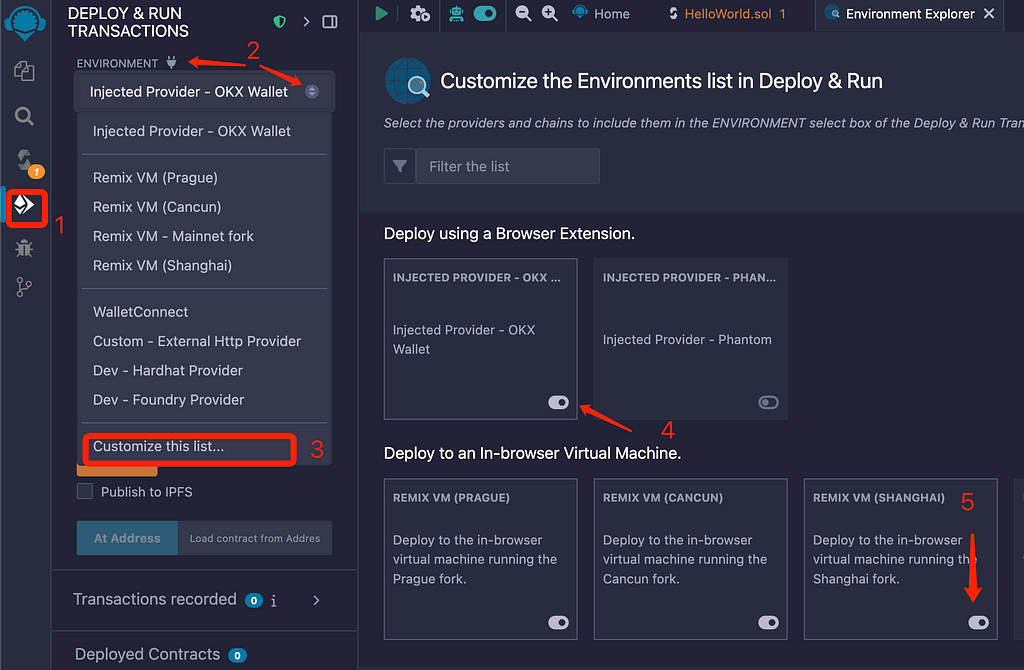Click the Filter the list input
The width and height of the screenshot is (1024, 670).
click(507, 167)
